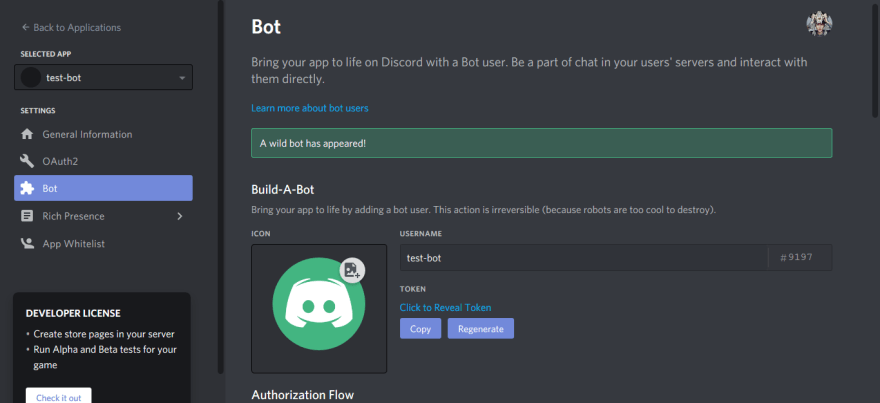Screen dimensions: 880x403
Task: Click the #9197 discriminator tag
Action: click(x=796, y=258)
